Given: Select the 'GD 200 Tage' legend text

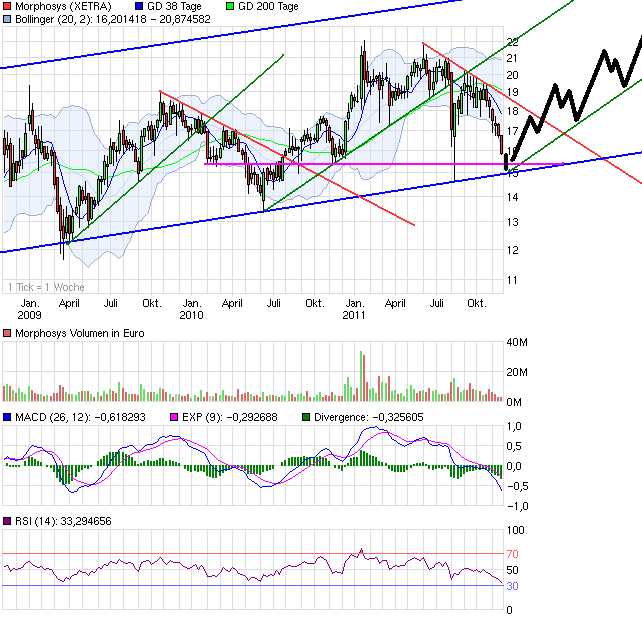Looking at the screenshot, I should point(268,6).
